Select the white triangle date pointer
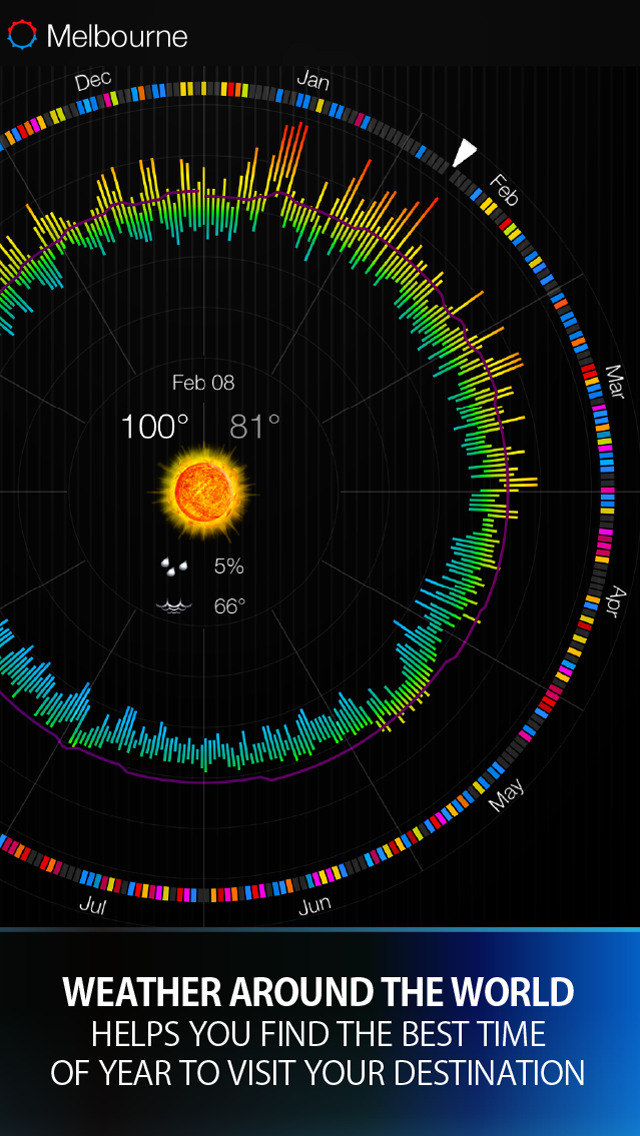The height and width of the screenshot is (1136, 640). [x=463, y=153]
